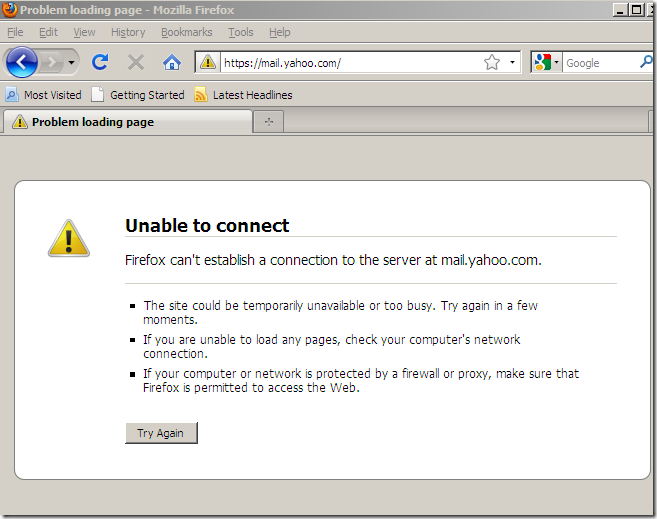Click the warning icon on the tab

(19, 122)
